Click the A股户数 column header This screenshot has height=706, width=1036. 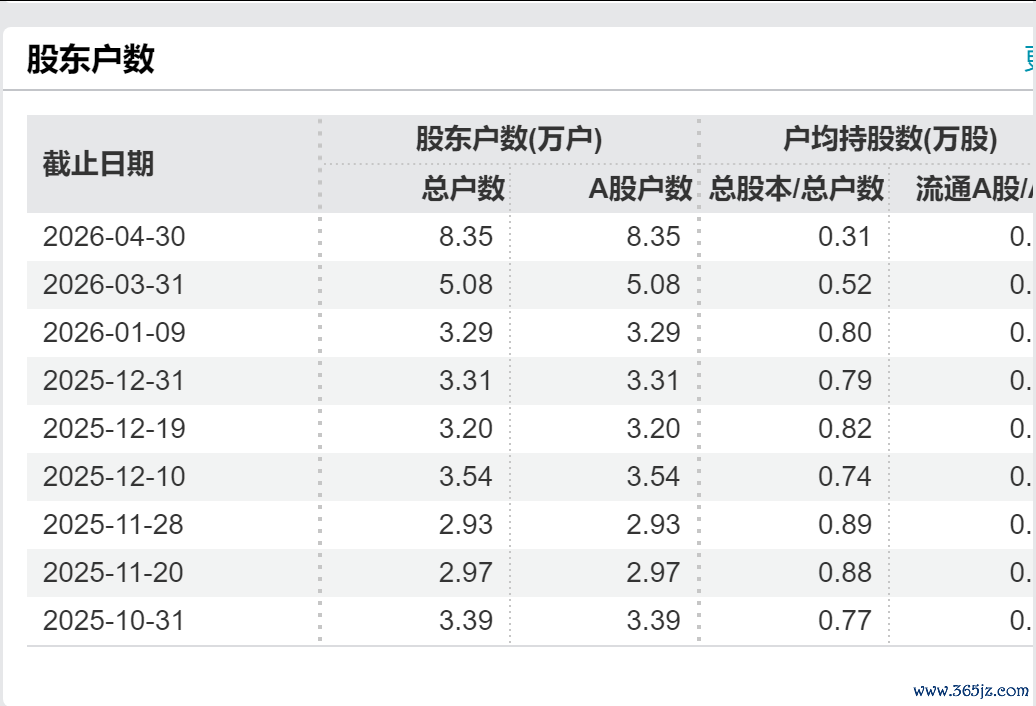click(x=640, y=189)
